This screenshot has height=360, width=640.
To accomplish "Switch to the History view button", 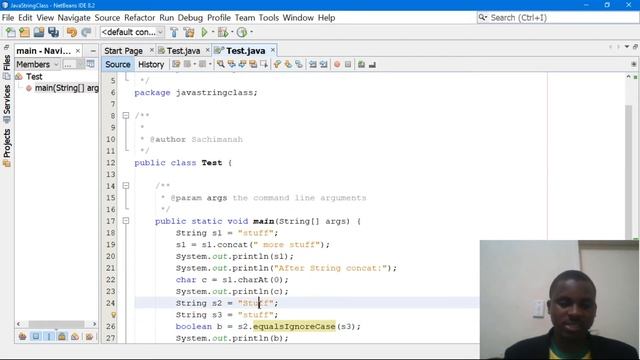I will click(x=151, y=64).
